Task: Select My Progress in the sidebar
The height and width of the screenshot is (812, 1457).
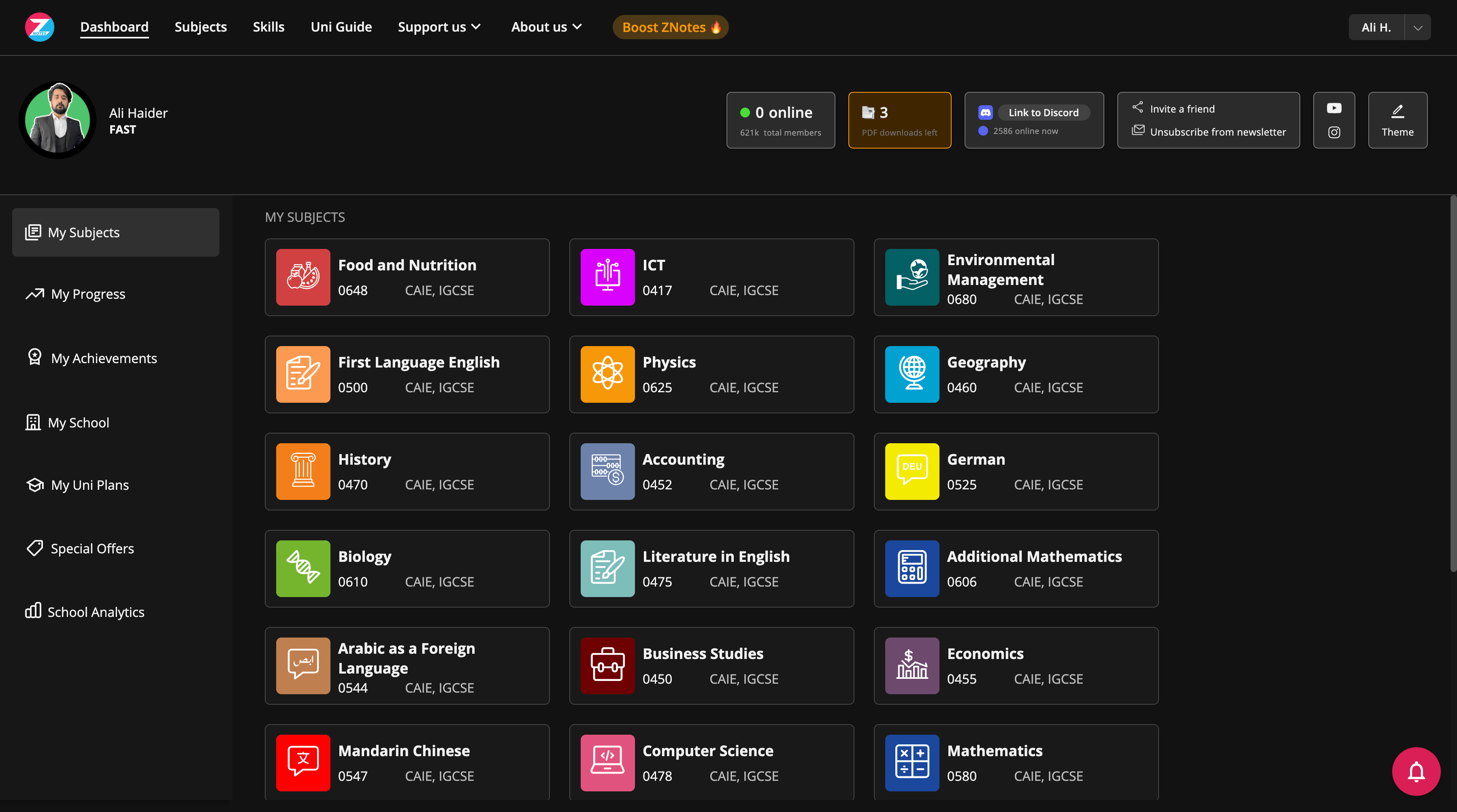Action: (x=87, y=294)
